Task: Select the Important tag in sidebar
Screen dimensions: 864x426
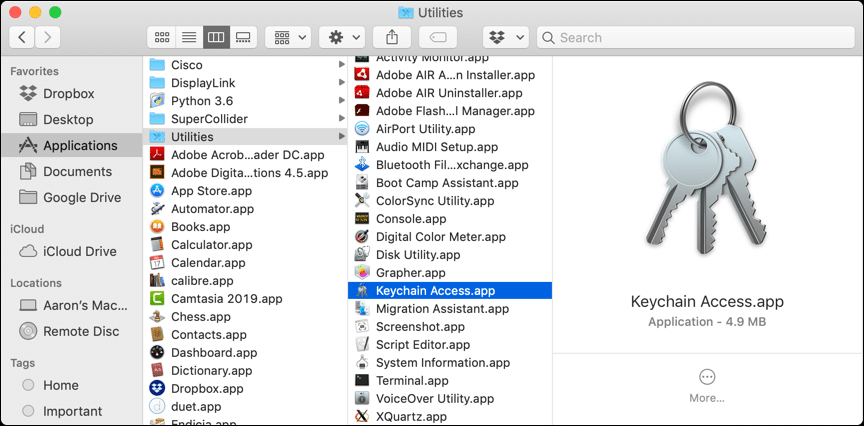Action: pos(72,411)
